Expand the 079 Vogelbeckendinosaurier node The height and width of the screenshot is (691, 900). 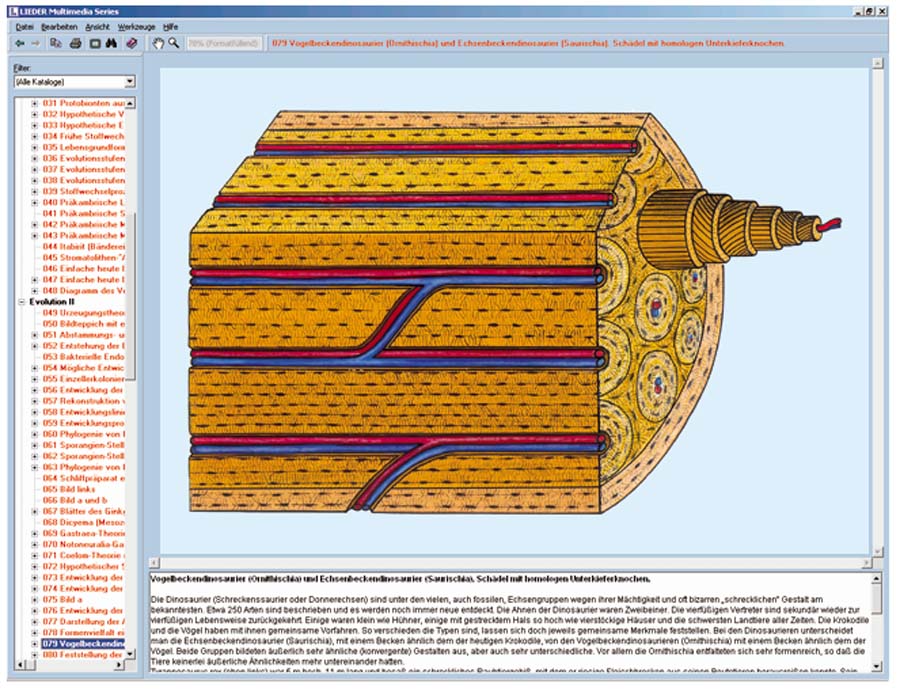point(35,643)
